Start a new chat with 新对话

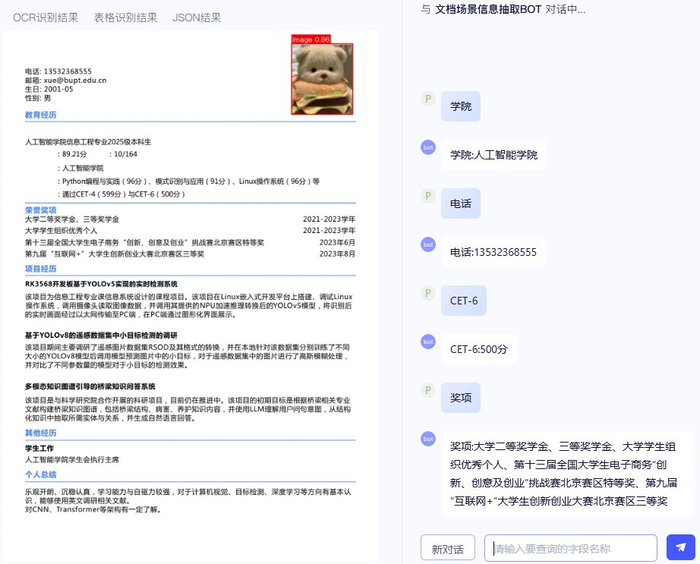click(447, 547)
